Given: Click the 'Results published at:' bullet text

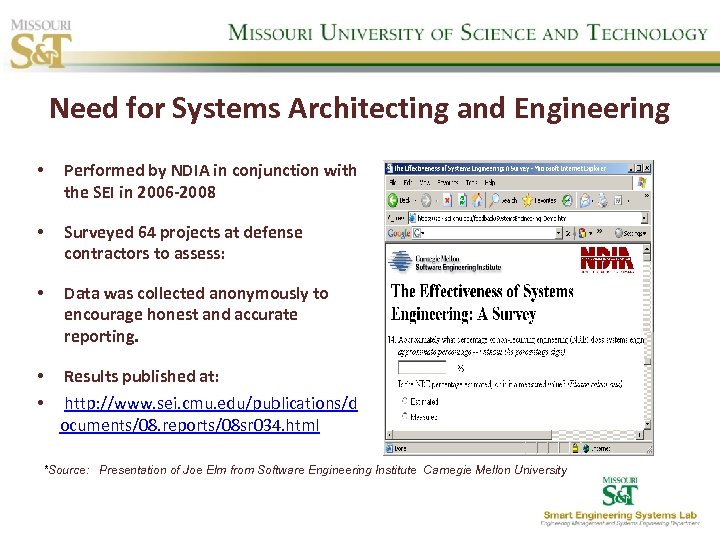Looking at the screenshot, I should (x=141, y=377).
